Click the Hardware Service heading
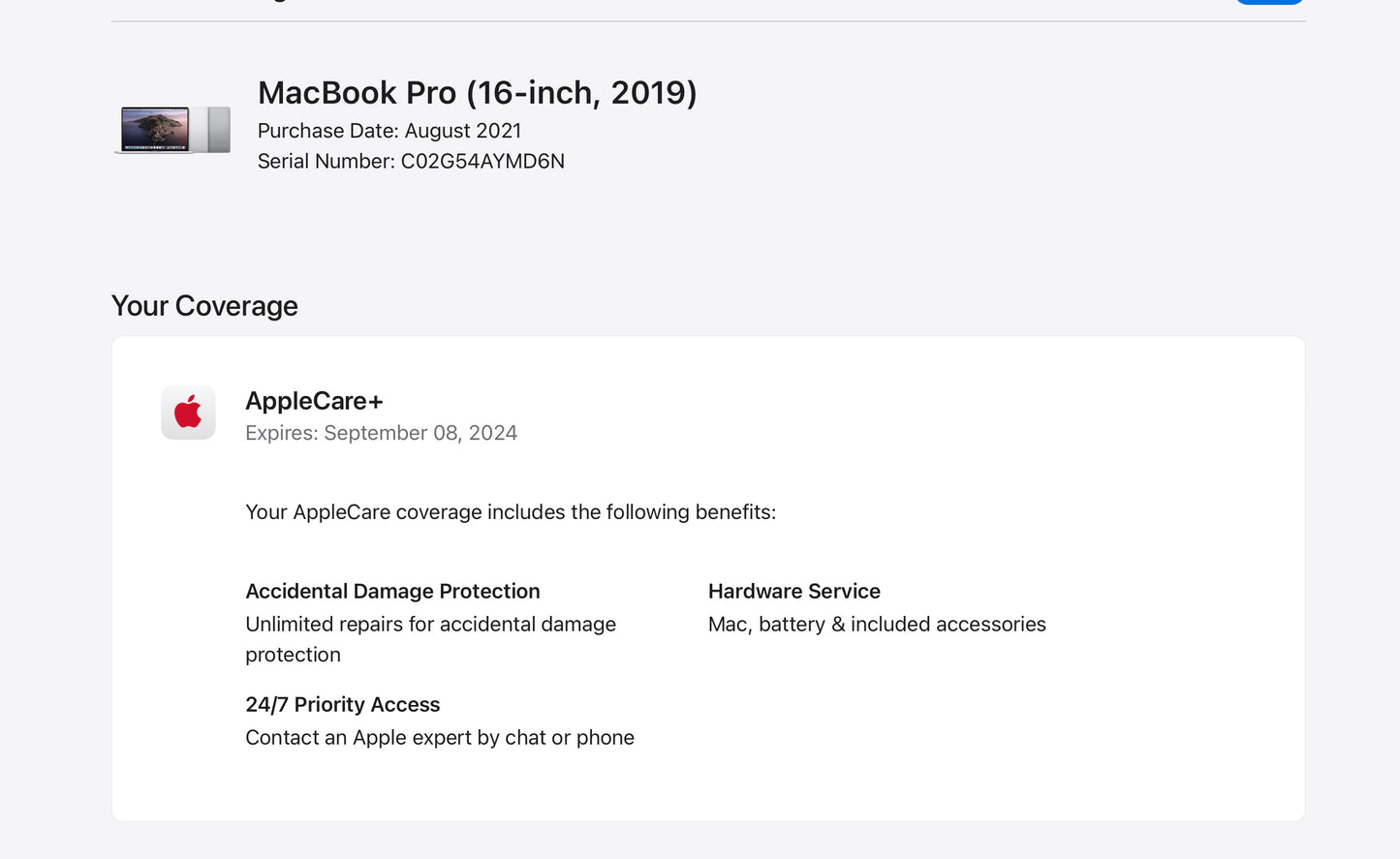Viewport: 1400px width, 859px height. click(793, 591)
